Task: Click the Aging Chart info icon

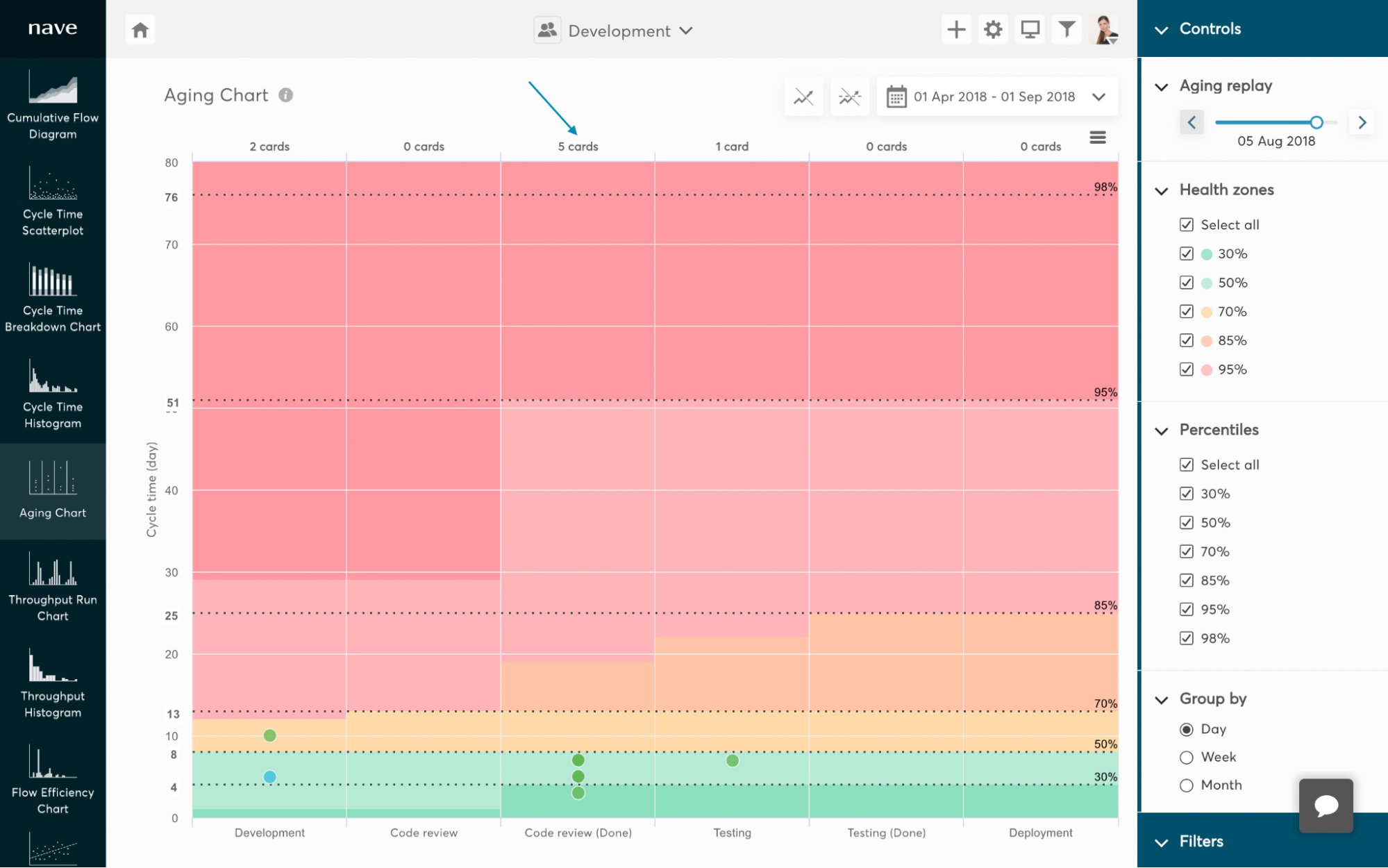Action: tap(285, 95)
